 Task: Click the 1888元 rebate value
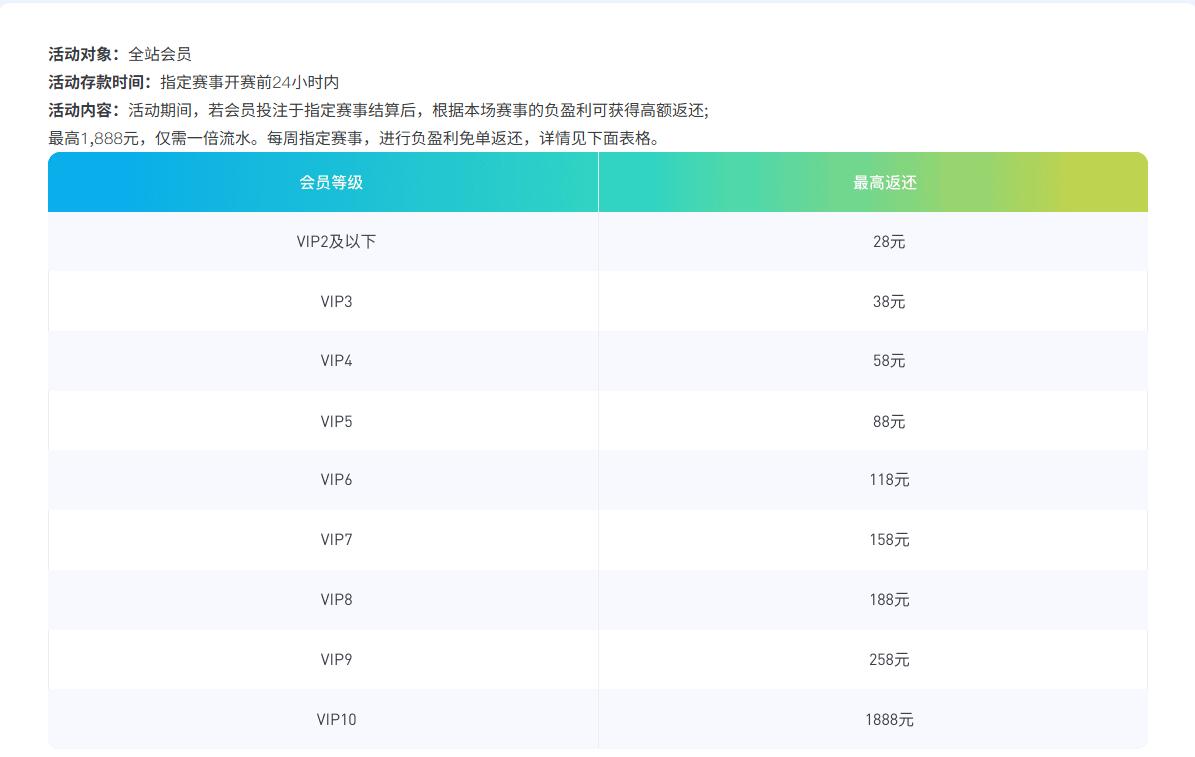(888, 720)
